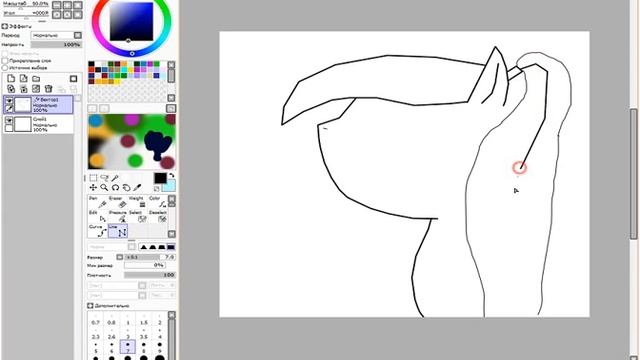Delete the selected layer with trash icon
The height and width of the screenshot is (360, 640).
(49, 89)
